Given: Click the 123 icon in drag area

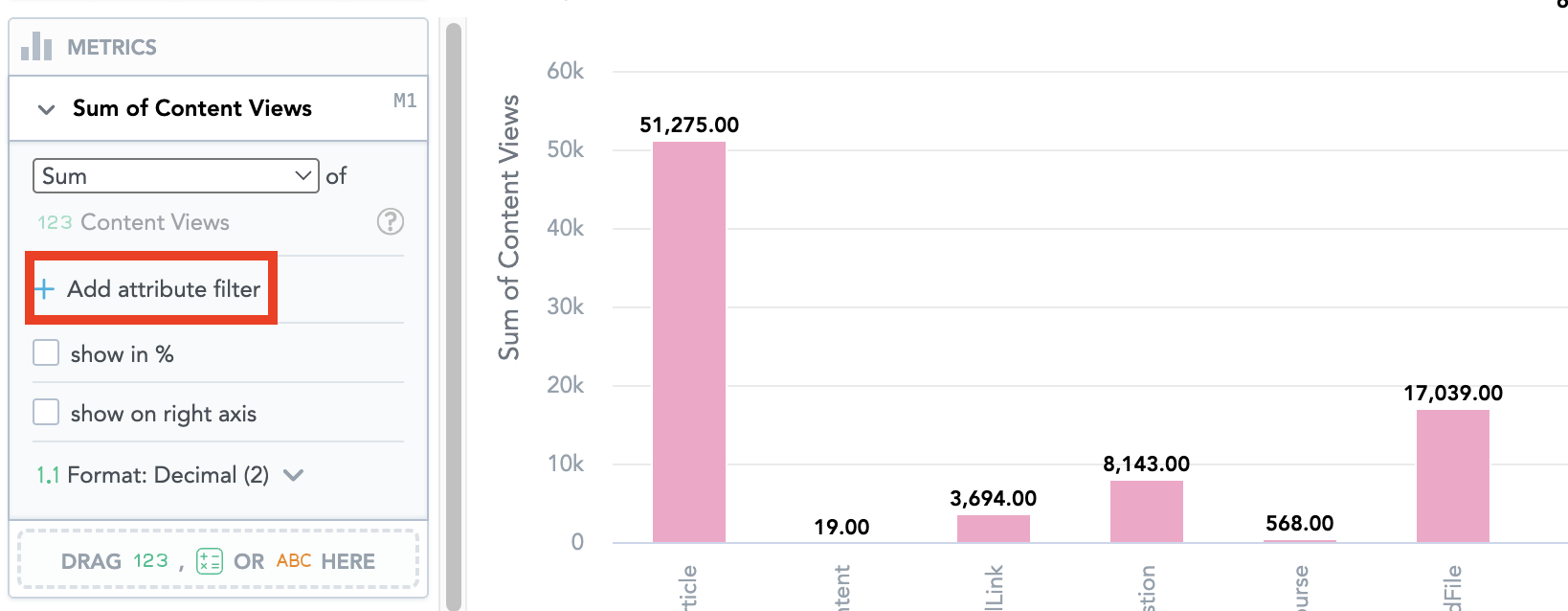Looking at the screenshot, I should (150, 561).
